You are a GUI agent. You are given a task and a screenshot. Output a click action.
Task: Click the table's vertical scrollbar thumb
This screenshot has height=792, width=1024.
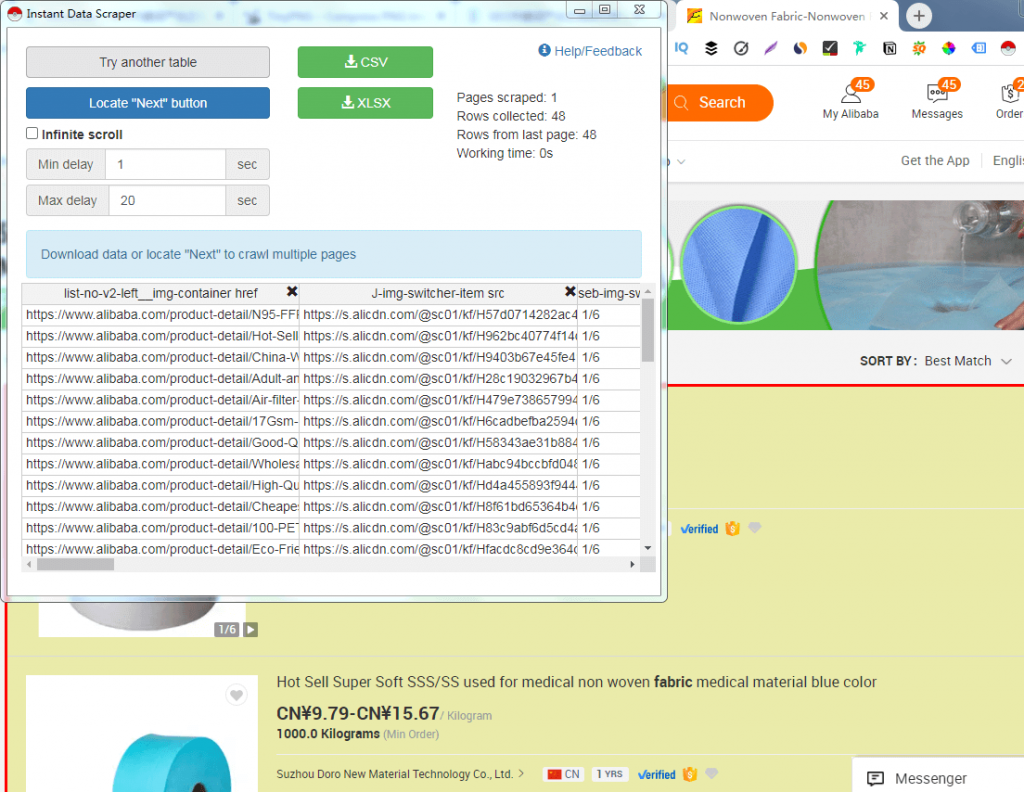coord(648,330)
